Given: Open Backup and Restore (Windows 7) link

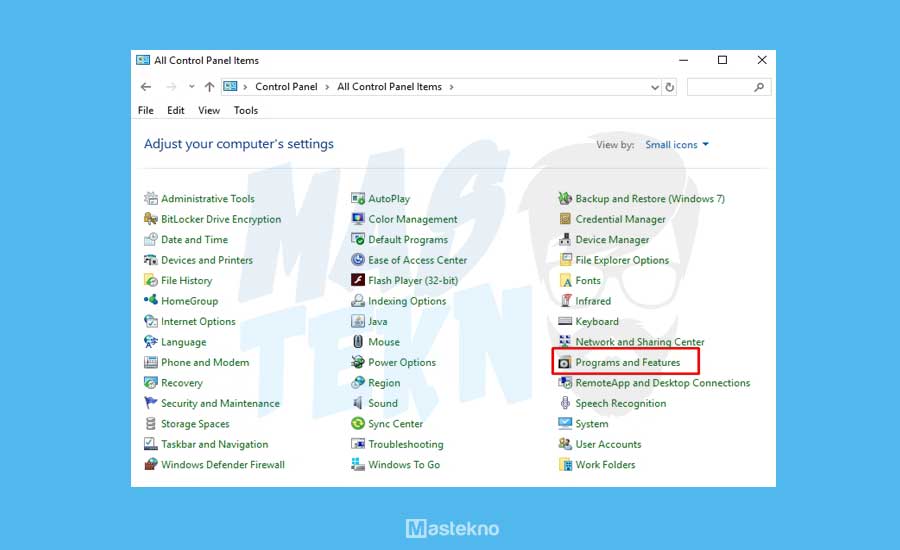Looking at the screenshot, I should tap(650, 199).
